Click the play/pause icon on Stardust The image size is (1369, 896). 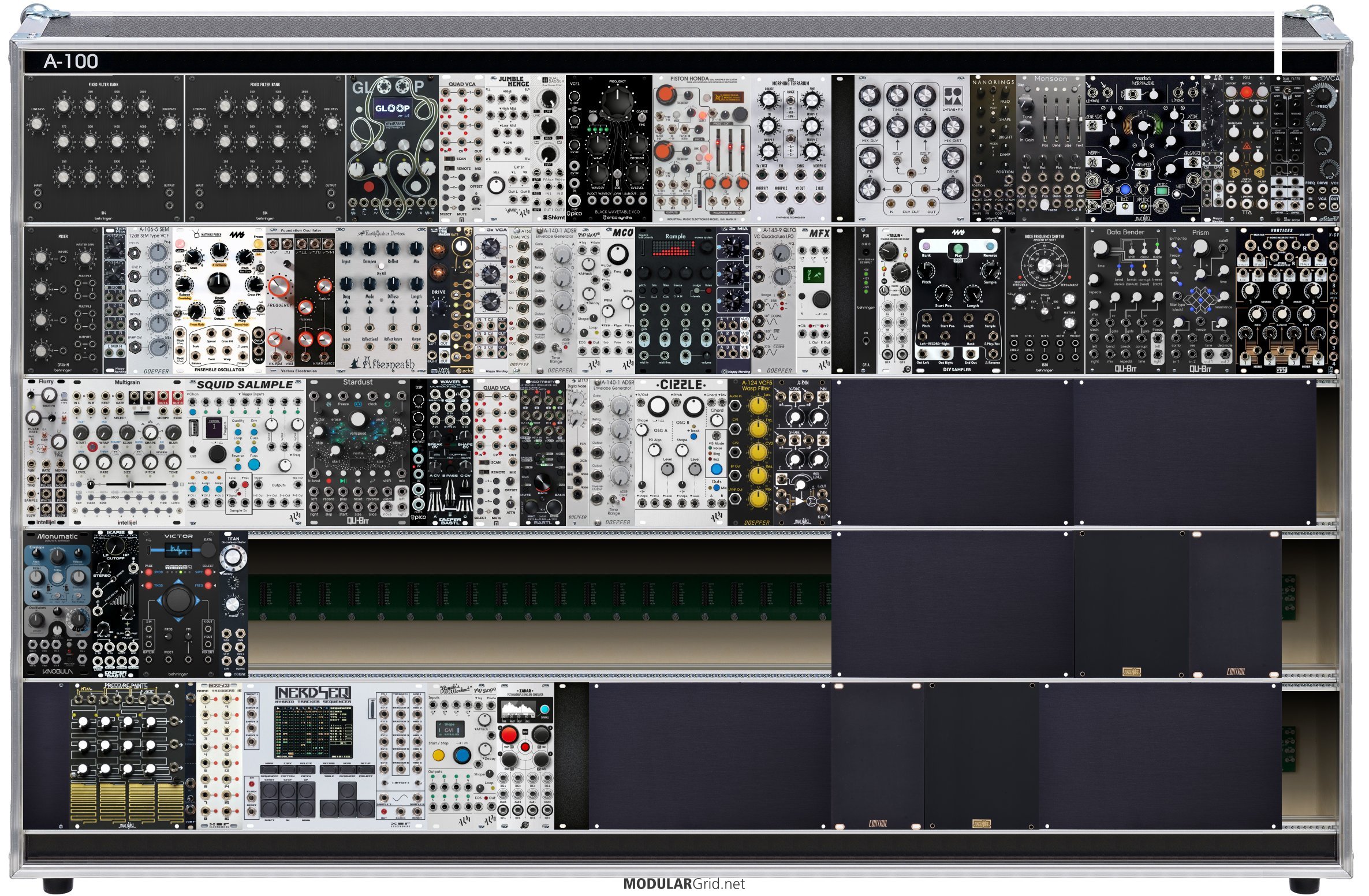[x=343, y=480]
